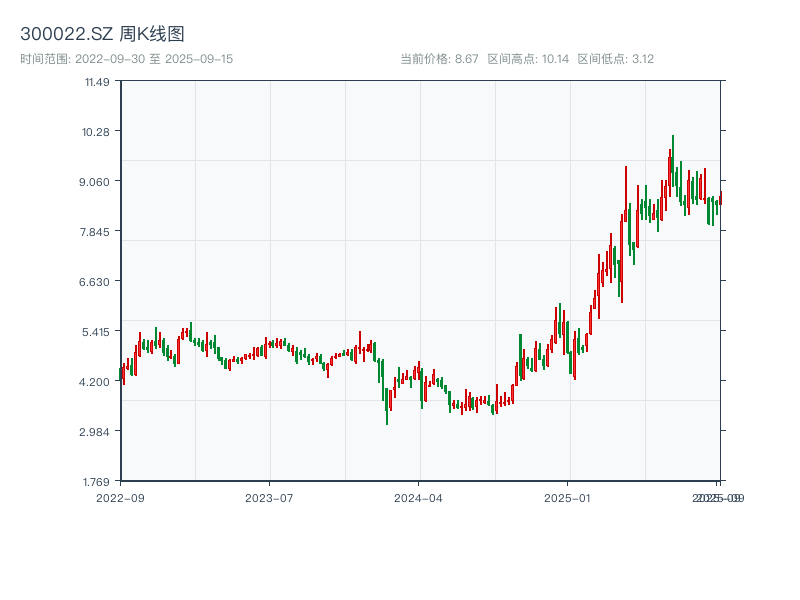The image size is (800, 600).
Task: Click the last red candlestick at chart's right edge
Action: (721, 198)
